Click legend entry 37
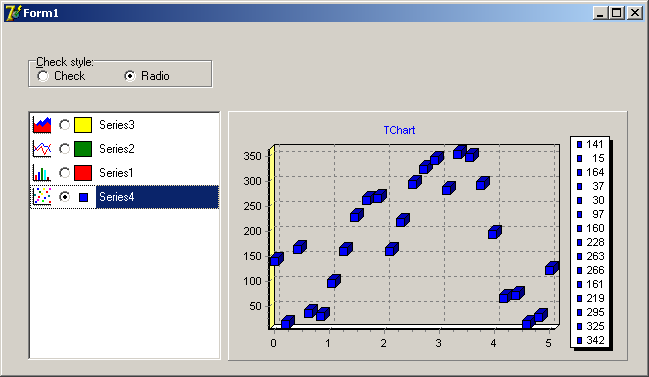Viewport: 649px width, 377px height. point(590,186)
